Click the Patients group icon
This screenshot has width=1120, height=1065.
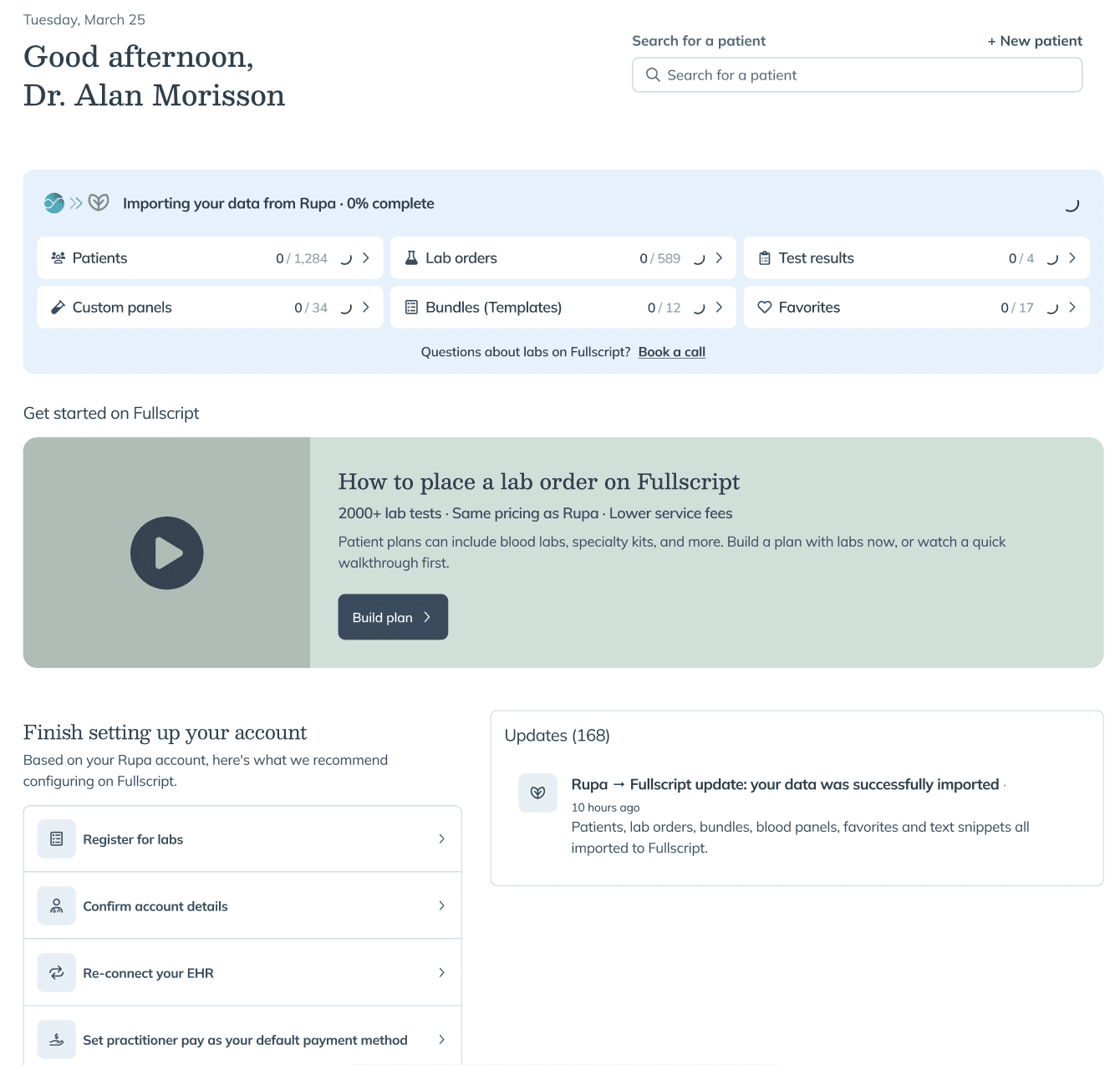[x=59, y=258]
